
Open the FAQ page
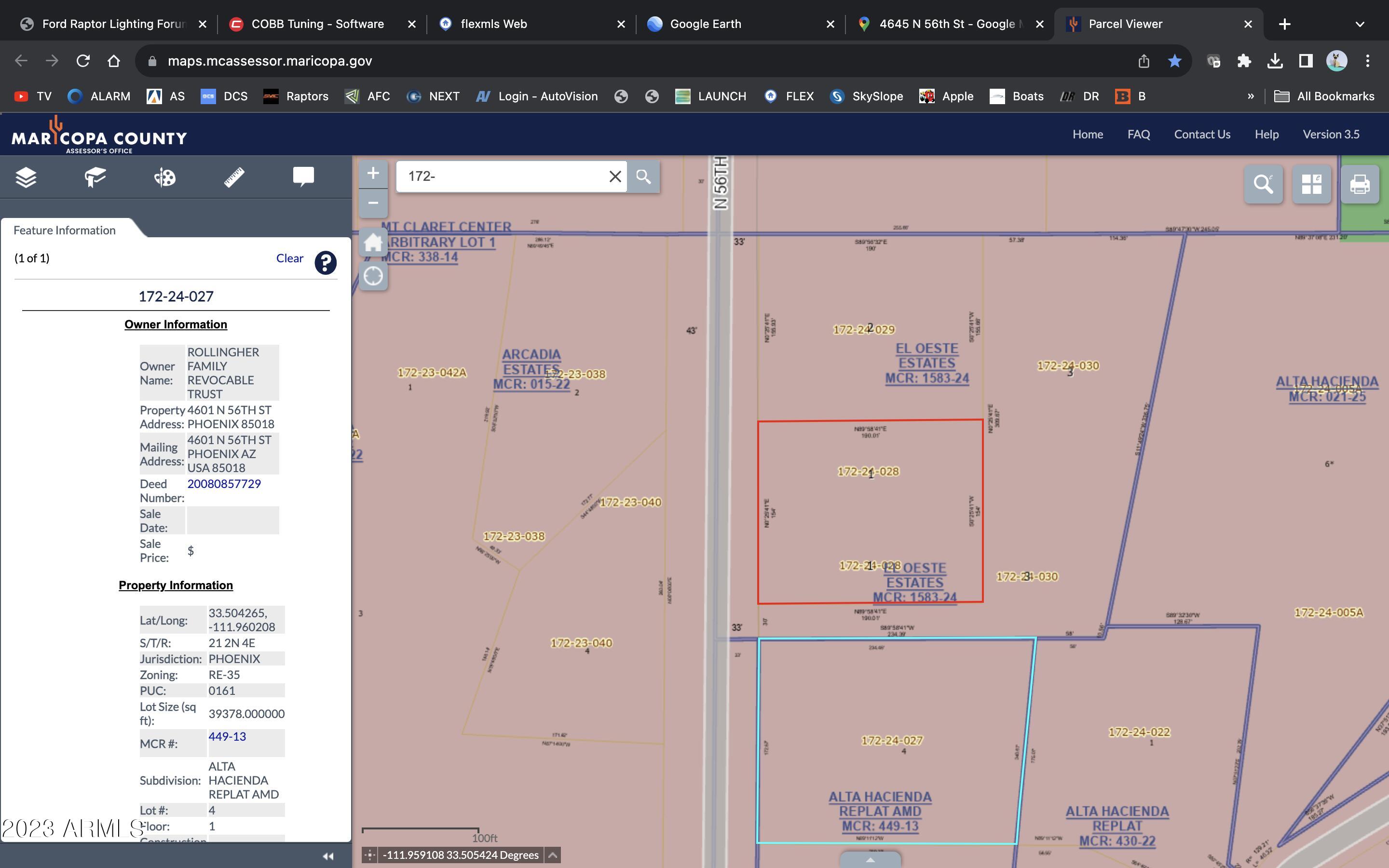coord(1138,135)
